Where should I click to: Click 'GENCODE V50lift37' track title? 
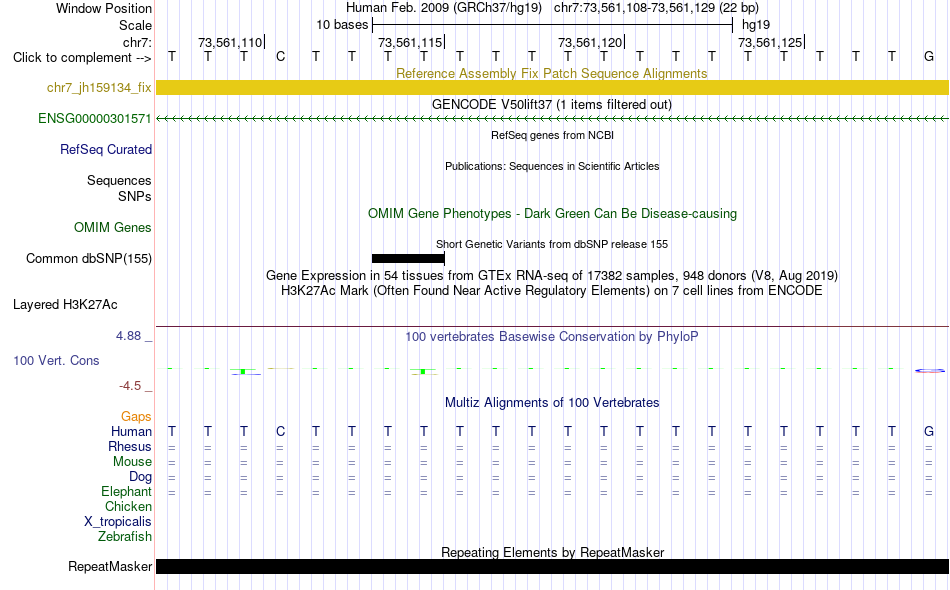pos(551,104)
